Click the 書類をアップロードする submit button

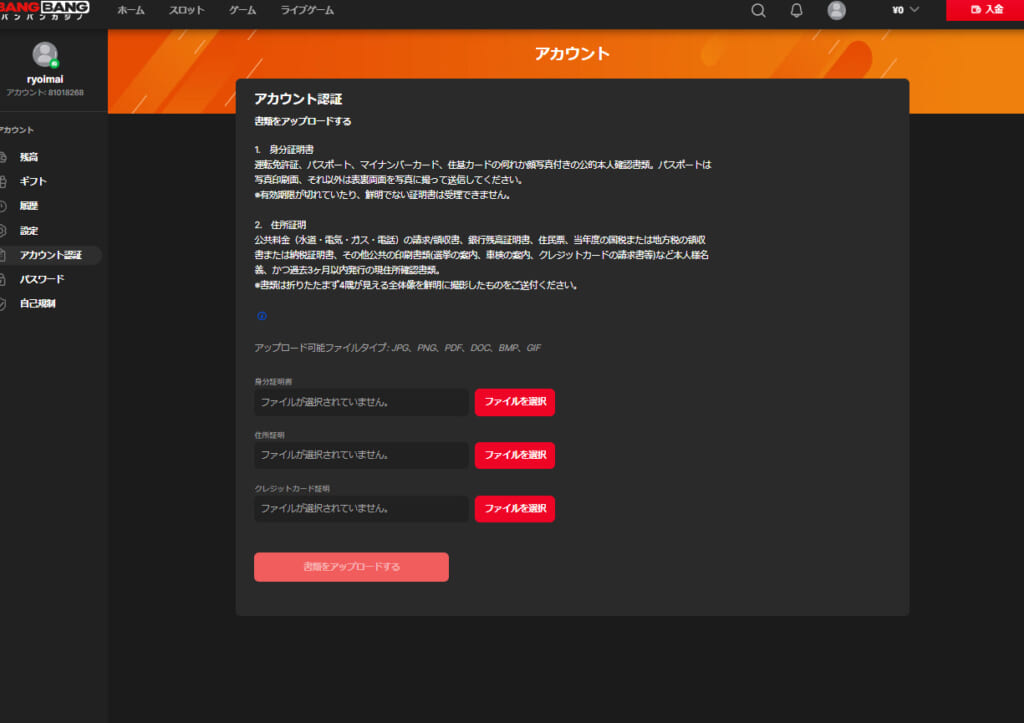click(351, 567)
